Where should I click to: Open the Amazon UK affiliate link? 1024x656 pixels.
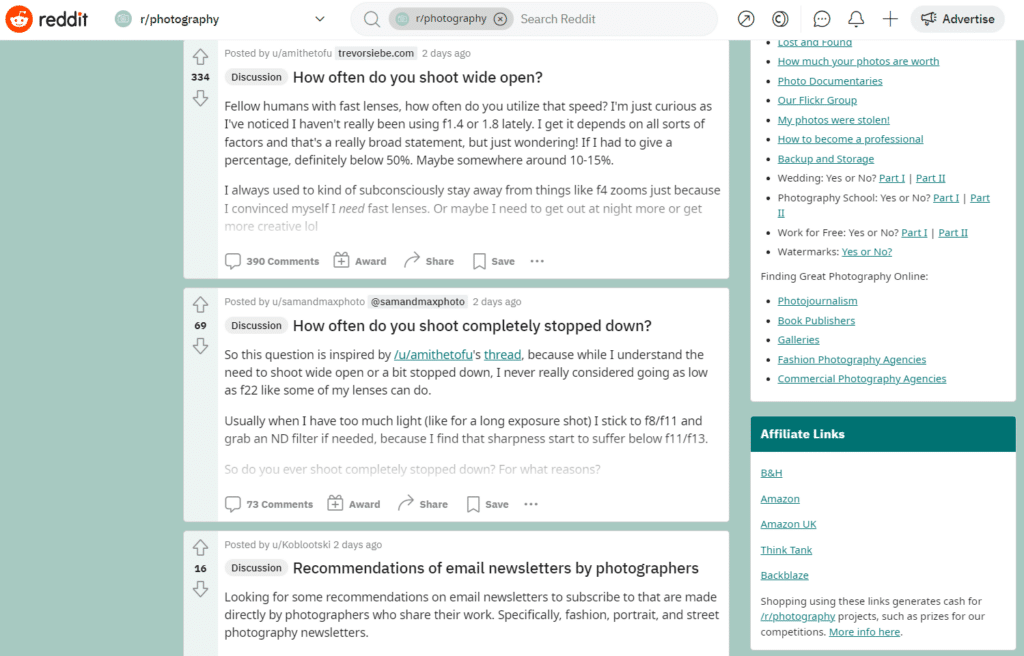pos(788,524)
